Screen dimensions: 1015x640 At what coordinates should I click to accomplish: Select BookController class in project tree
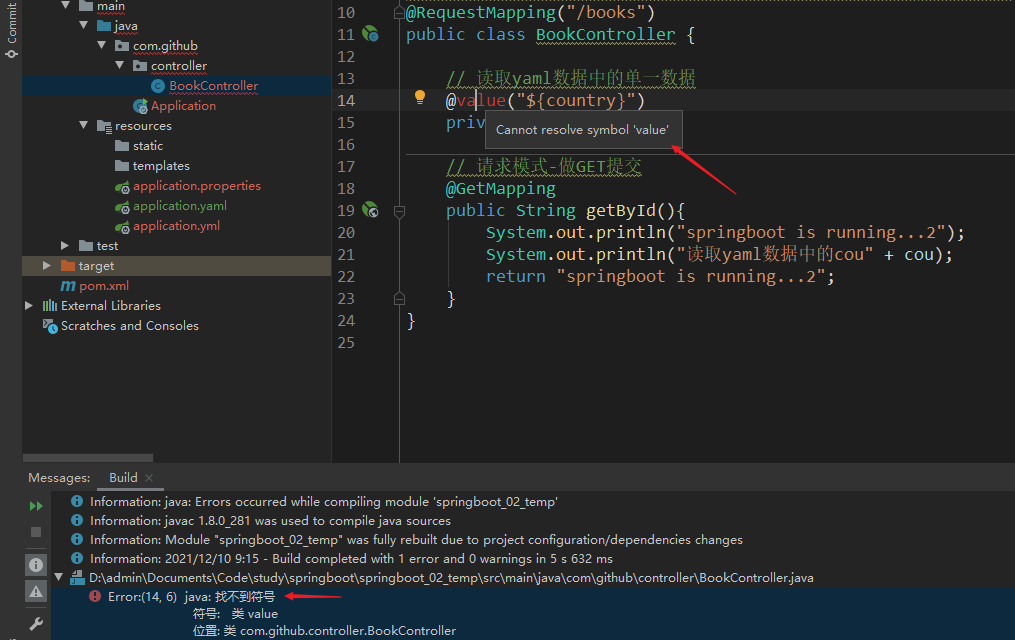(213, 85)
